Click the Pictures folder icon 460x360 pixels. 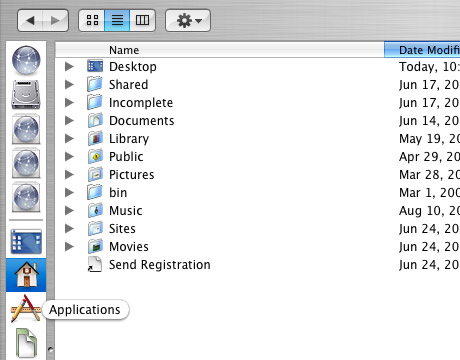(x=95, y=174)
